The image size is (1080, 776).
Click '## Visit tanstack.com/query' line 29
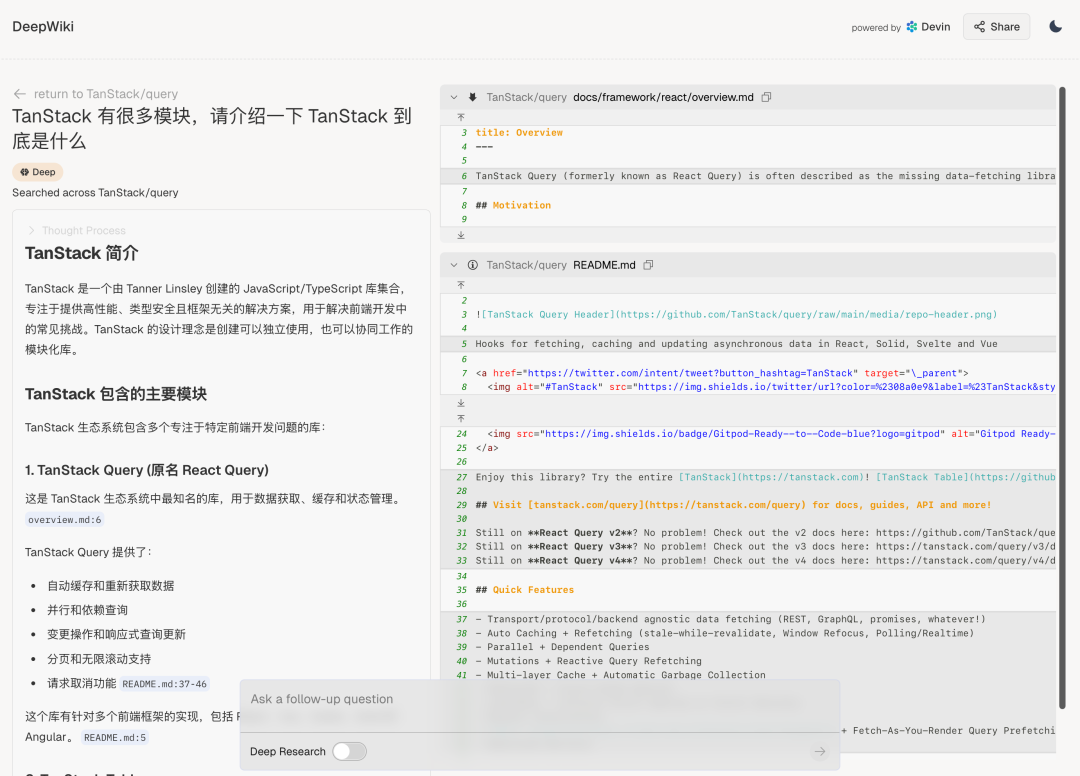click(733, 505)
